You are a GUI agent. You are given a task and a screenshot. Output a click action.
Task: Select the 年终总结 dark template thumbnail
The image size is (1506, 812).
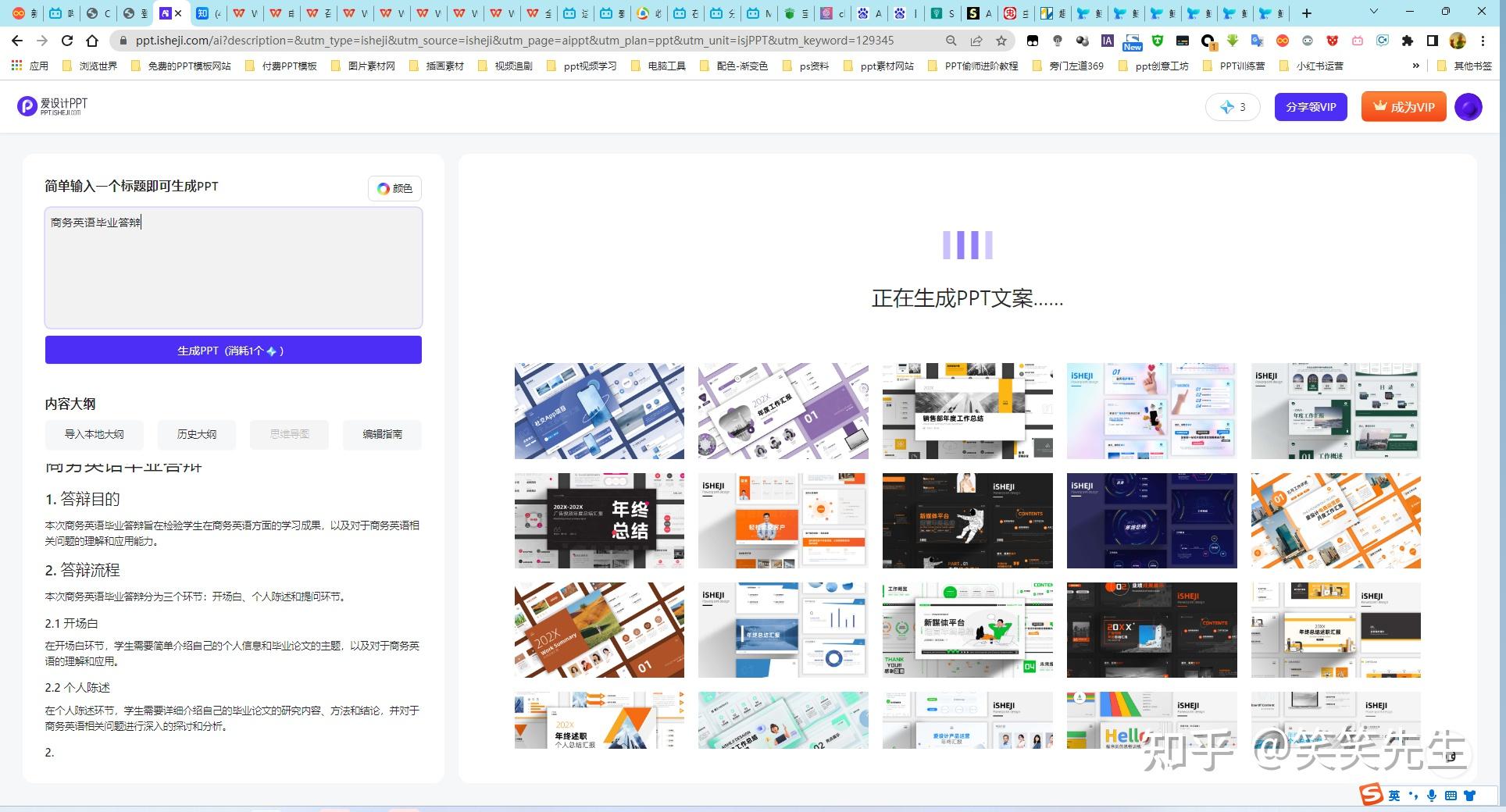pos(599,520)
